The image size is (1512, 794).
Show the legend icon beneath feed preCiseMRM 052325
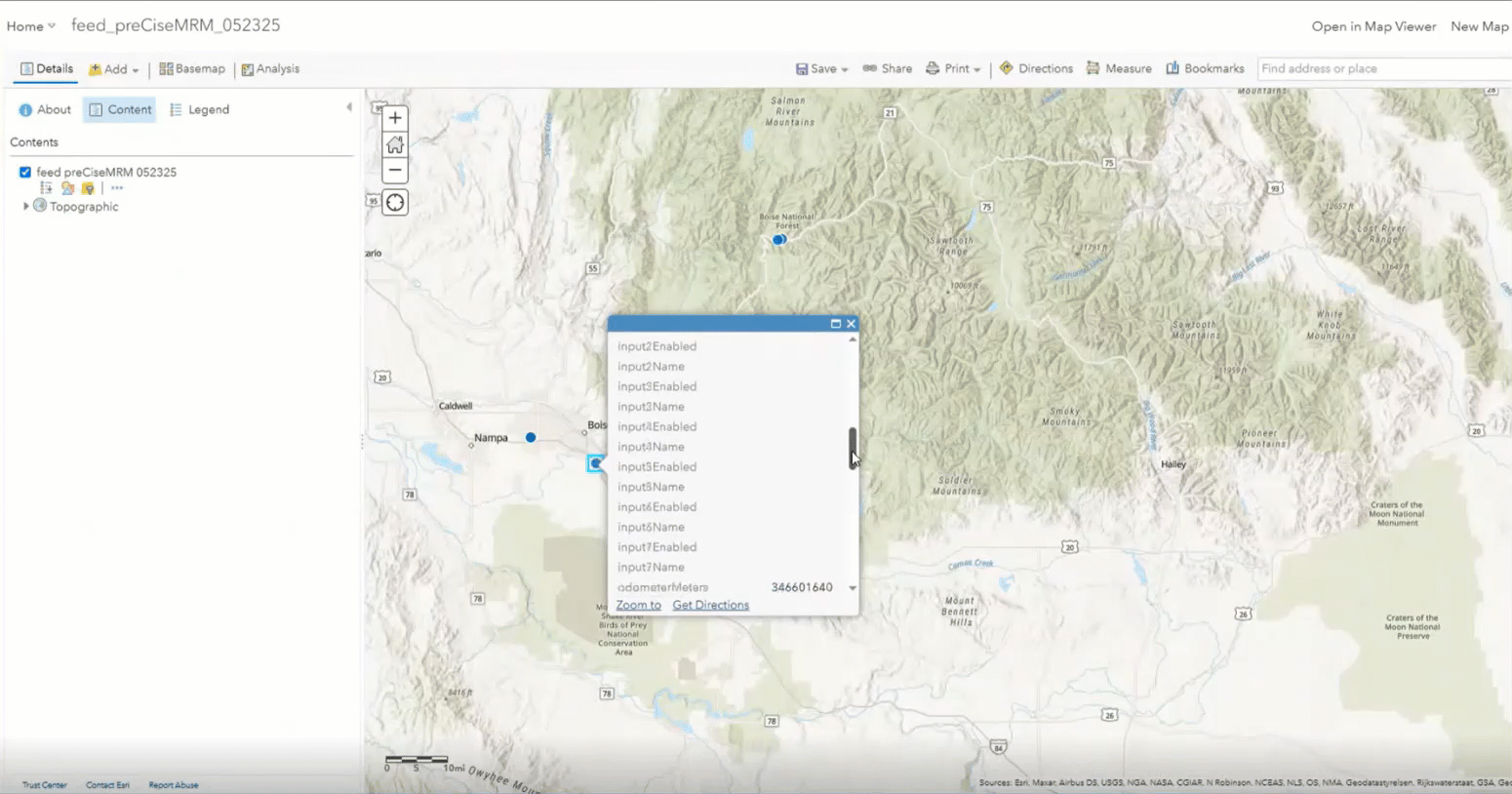[x=46, y=187]
